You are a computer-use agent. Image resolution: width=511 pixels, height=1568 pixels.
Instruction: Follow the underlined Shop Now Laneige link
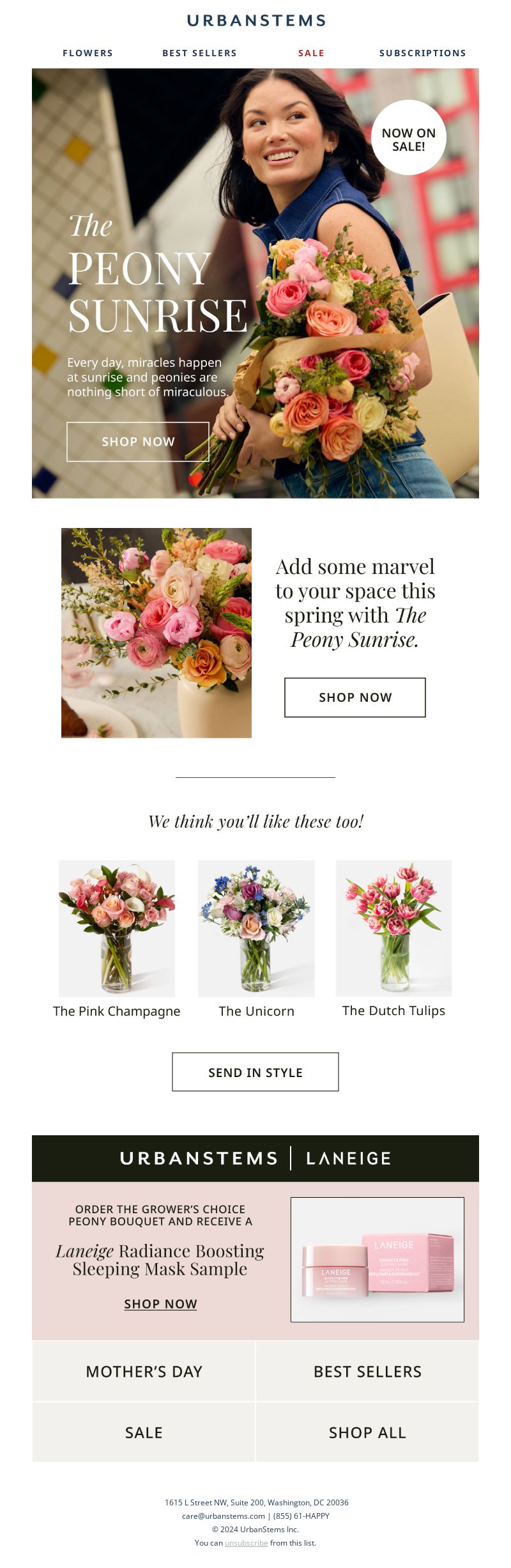(160, 1304)
